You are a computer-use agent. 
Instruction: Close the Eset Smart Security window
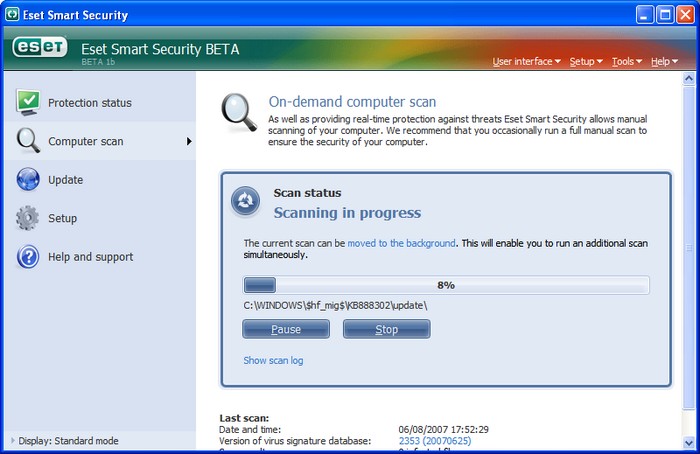(685, 15)
